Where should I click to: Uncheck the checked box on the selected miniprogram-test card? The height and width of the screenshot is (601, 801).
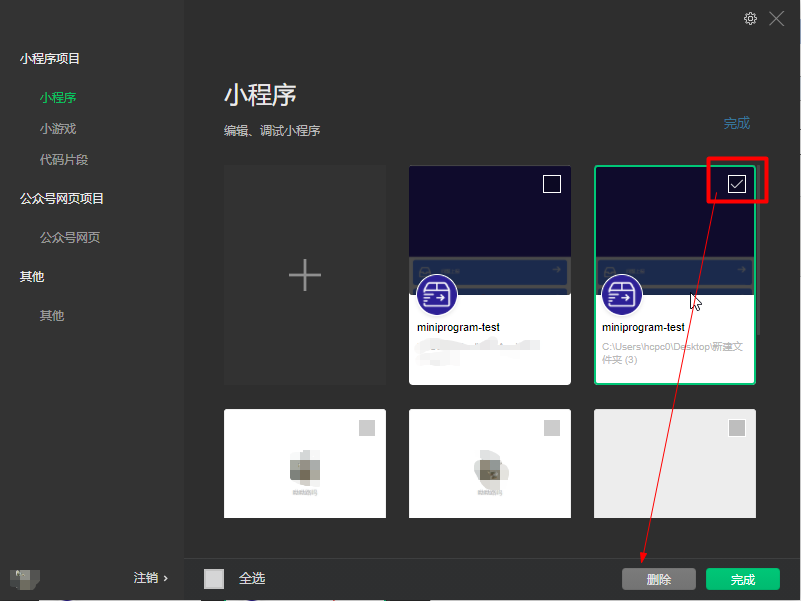[x=737, y=184]
